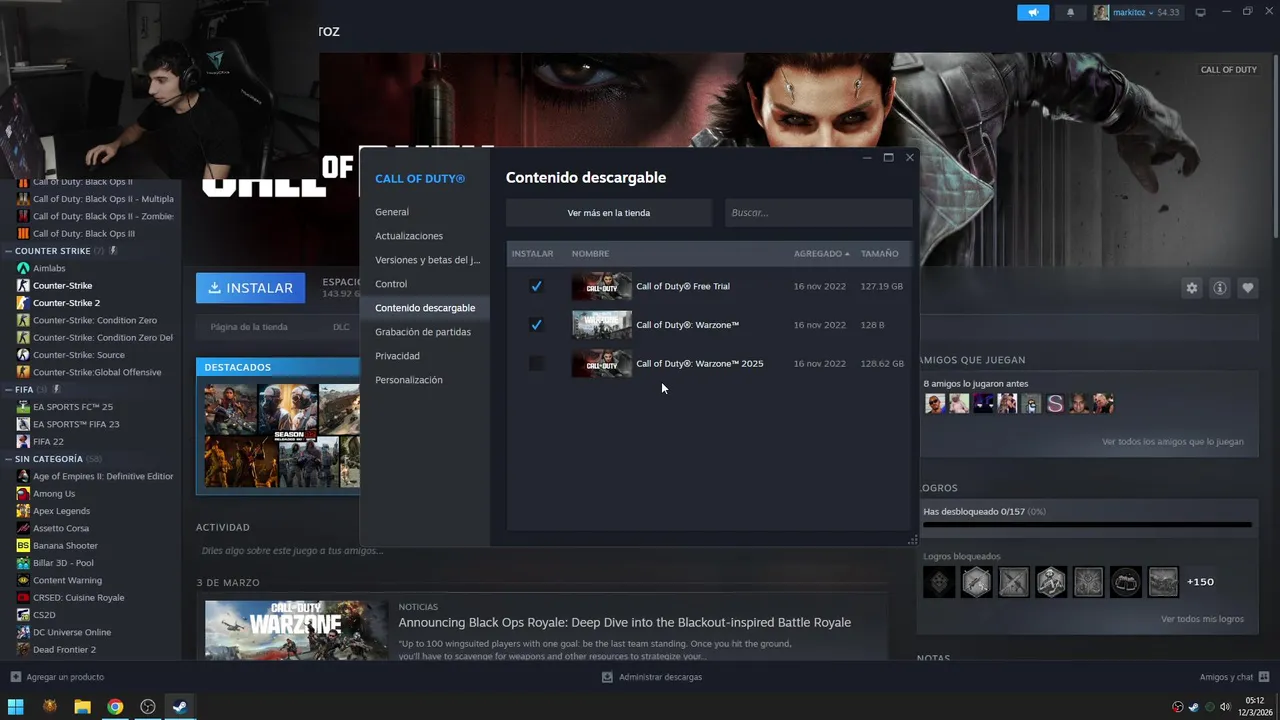Open Friends and chat icon
The width and height of the screenshot is (1280, 720).
pyautogui.click(x=1264, y=677)
